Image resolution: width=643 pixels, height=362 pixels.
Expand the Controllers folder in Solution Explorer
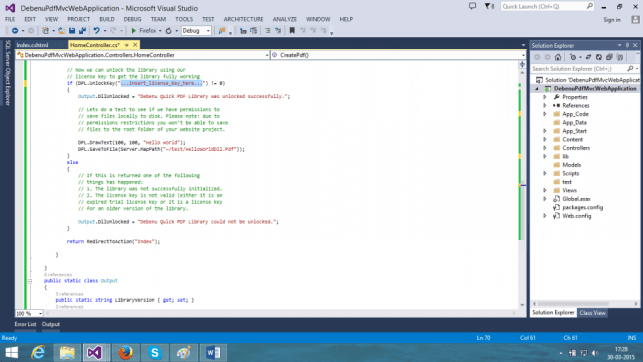[545, 148]
